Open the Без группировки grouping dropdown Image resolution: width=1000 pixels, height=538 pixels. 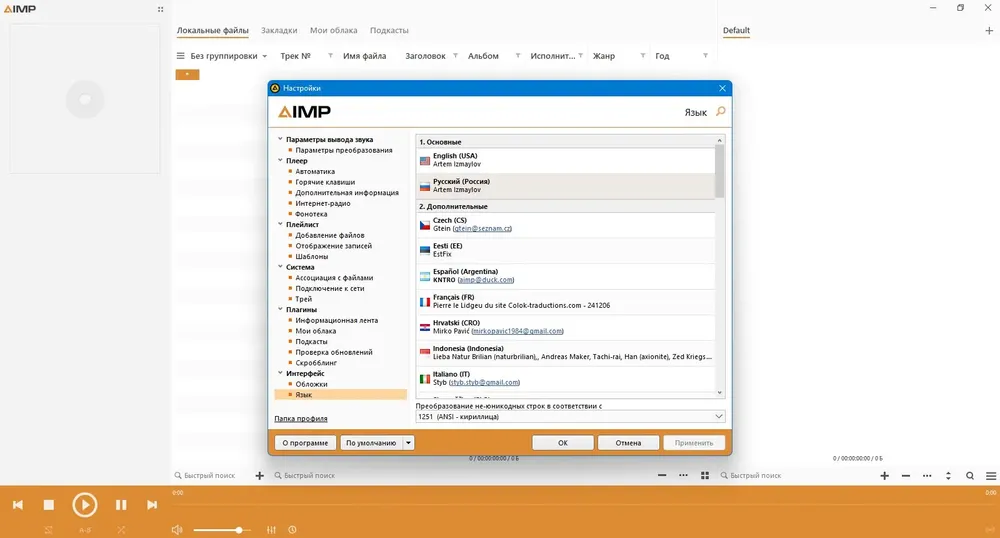point(228,56)
